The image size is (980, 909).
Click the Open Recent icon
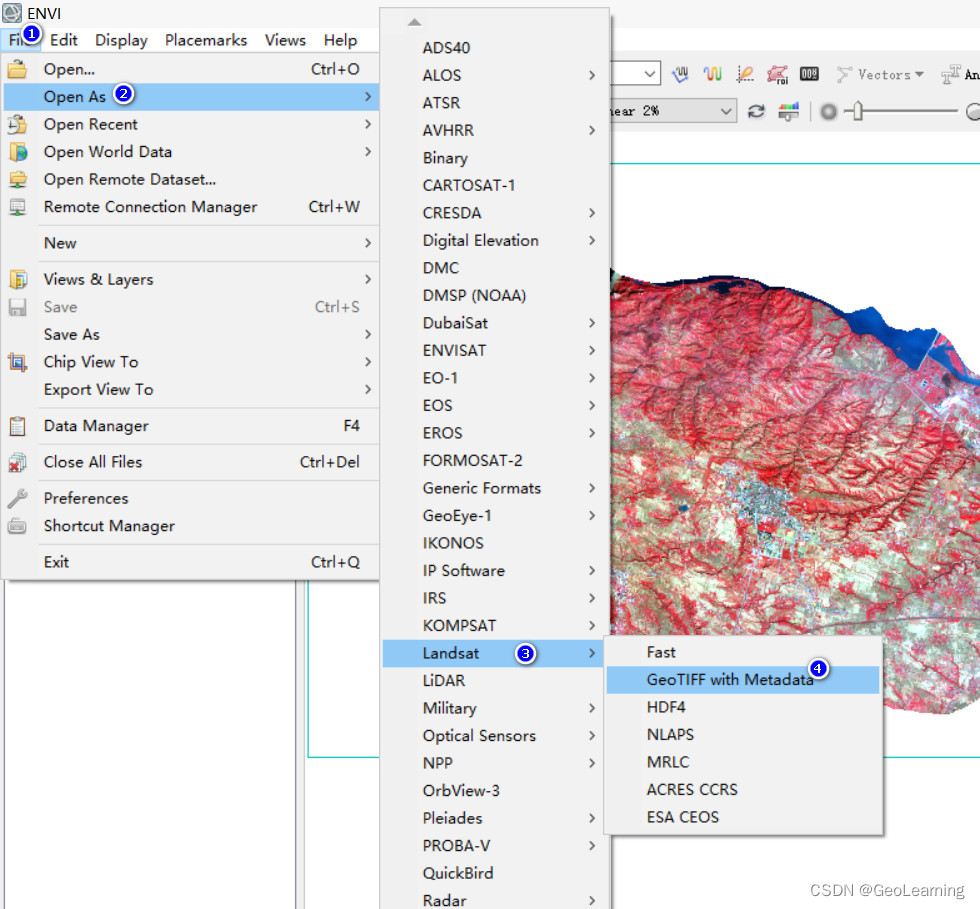coord(18,124)
